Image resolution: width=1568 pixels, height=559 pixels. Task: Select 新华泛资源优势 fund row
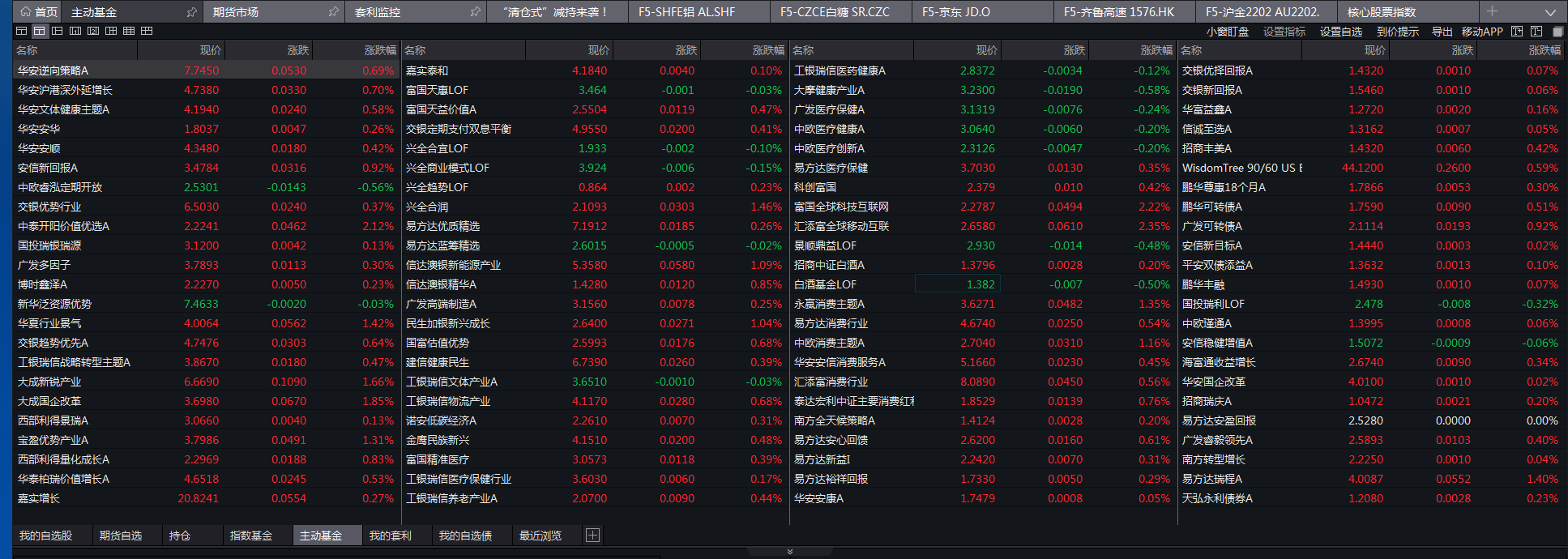coord(206,304)
